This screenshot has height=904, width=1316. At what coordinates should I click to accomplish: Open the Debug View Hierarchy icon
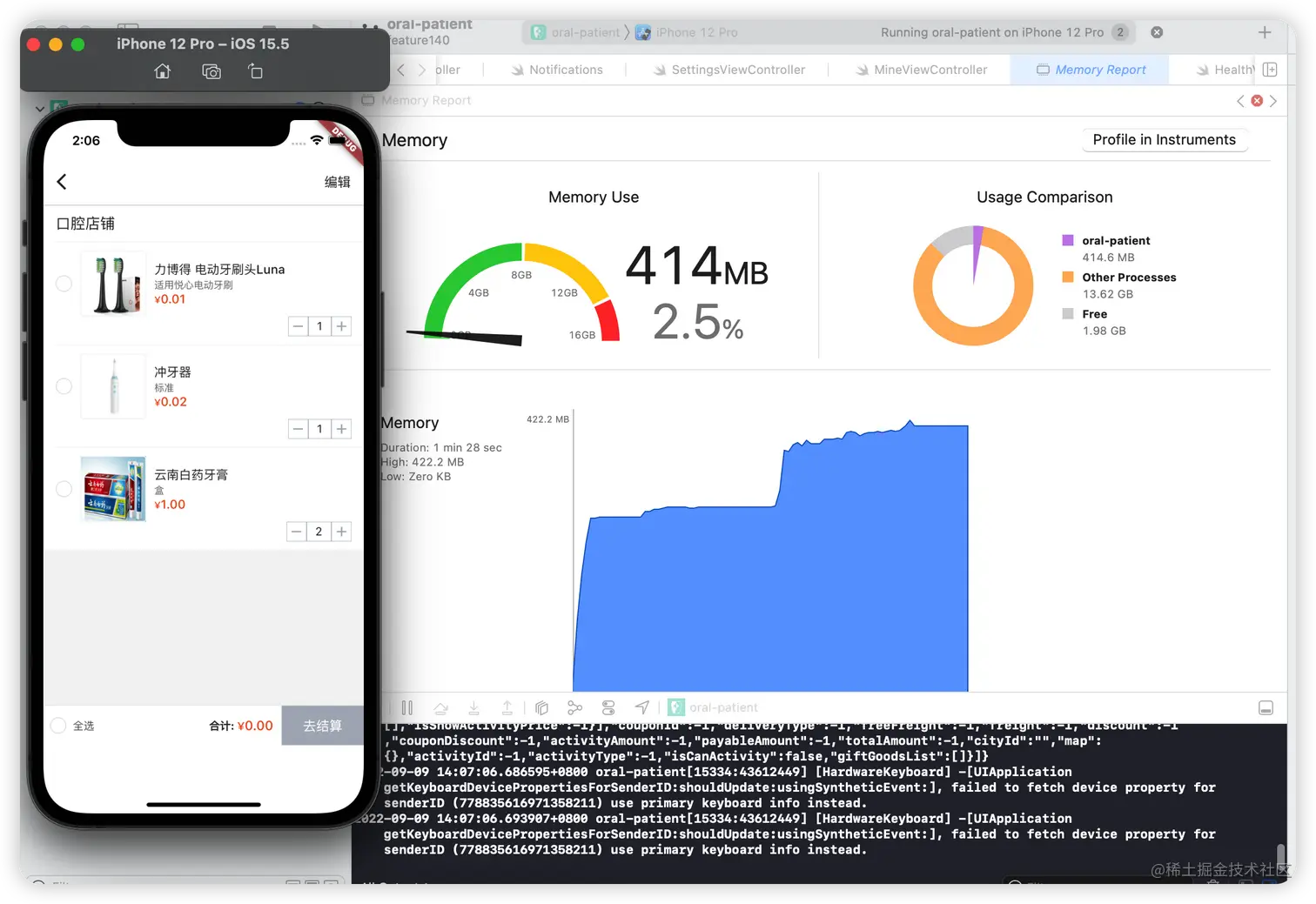[541, 707]
